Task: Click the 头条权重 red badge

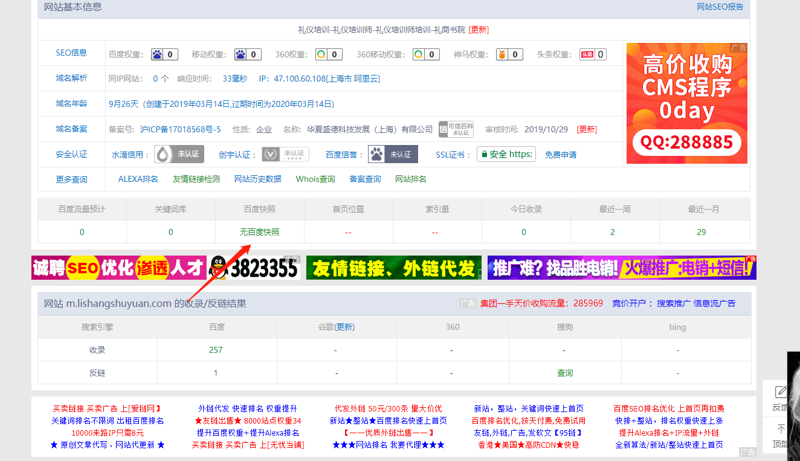Action: pos(593,55)
